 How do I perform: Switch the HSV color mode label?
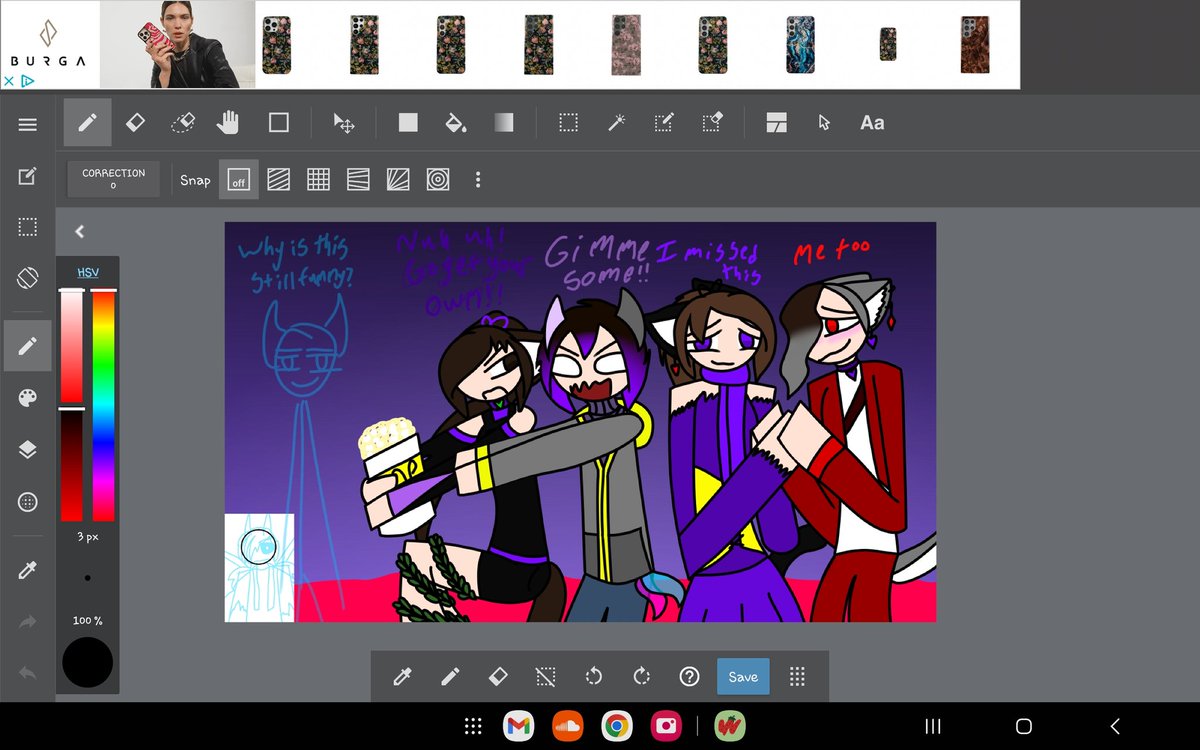click(x=88, y=273)
